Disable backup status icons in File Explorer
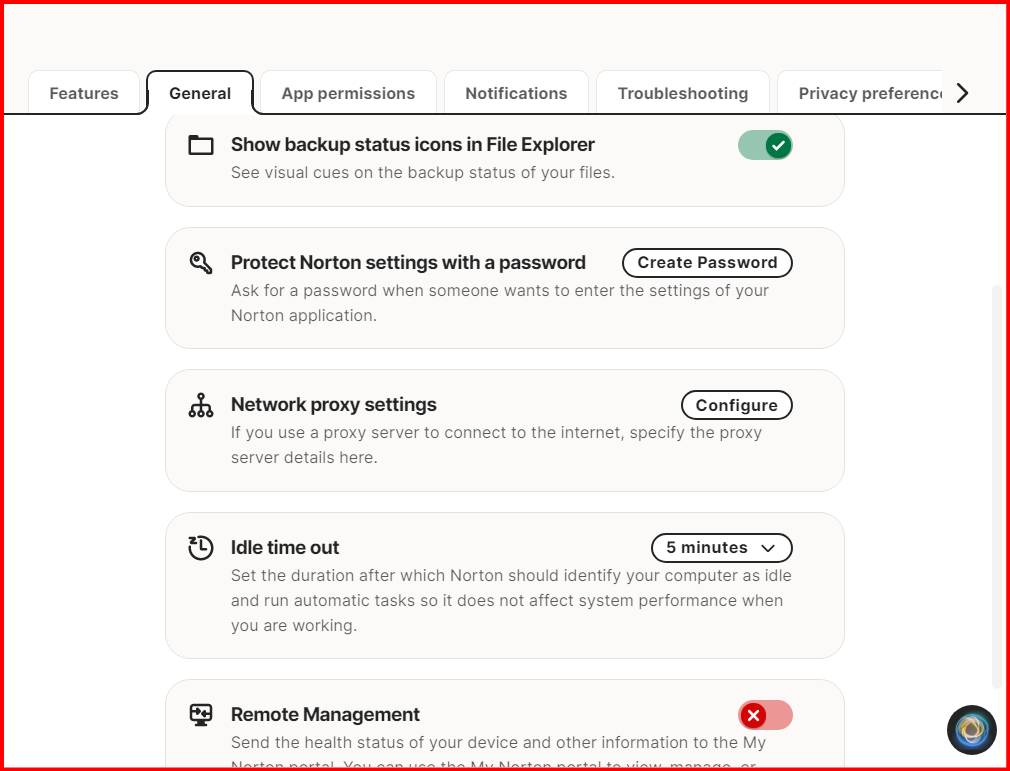 pos(765,146)
